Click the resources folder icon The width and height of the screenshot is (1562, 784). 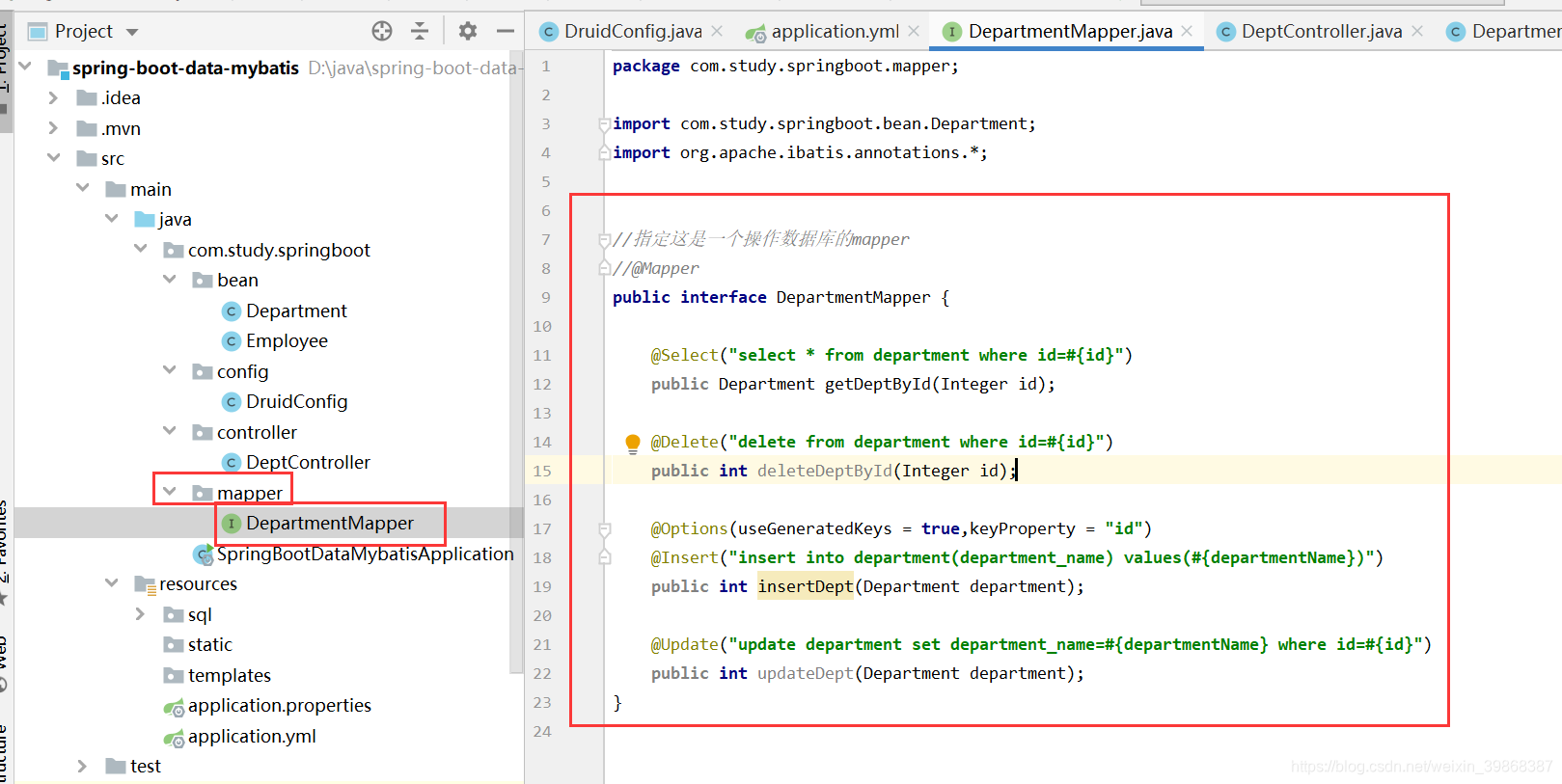click(145, 584)
